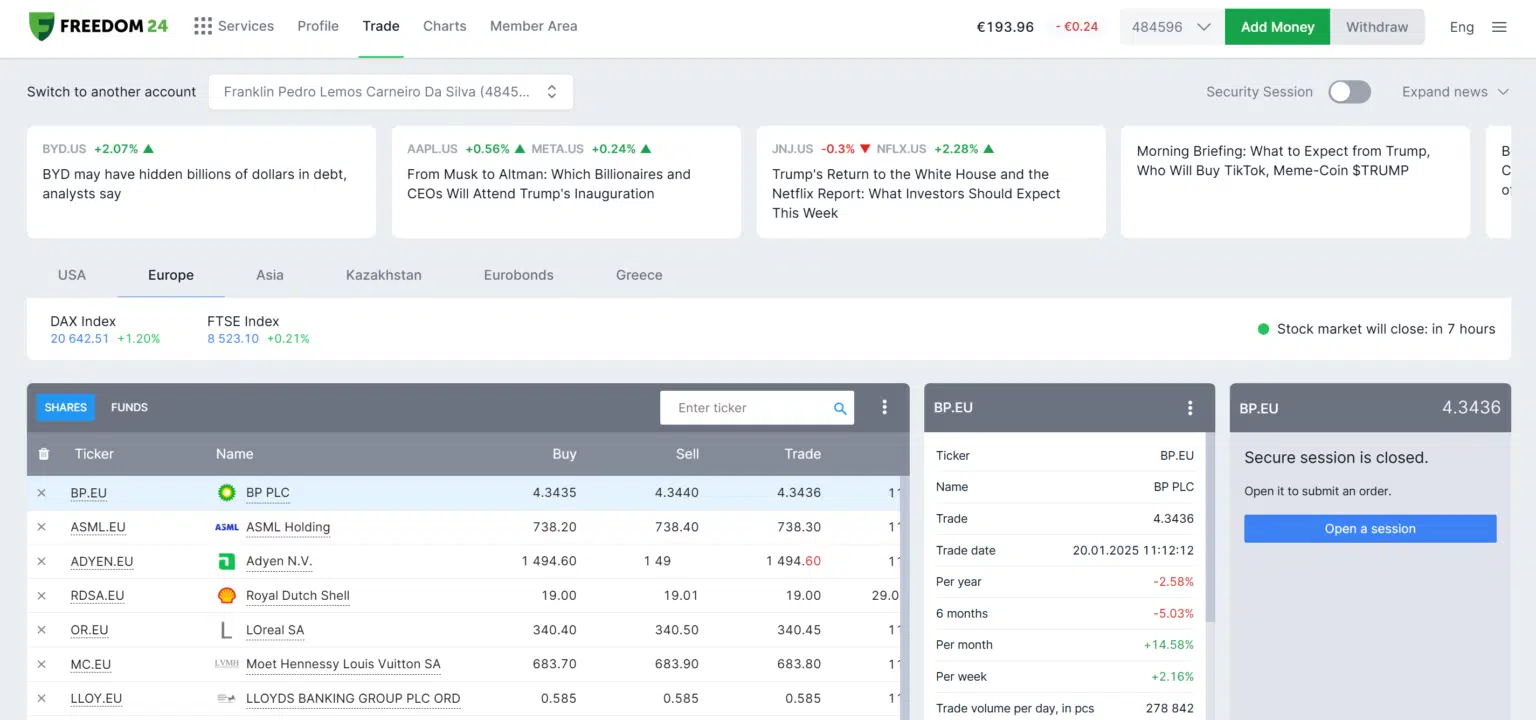Click the trash icon in table header
1536x720 pixels.
pyautogui.click(x=42, y=454)
